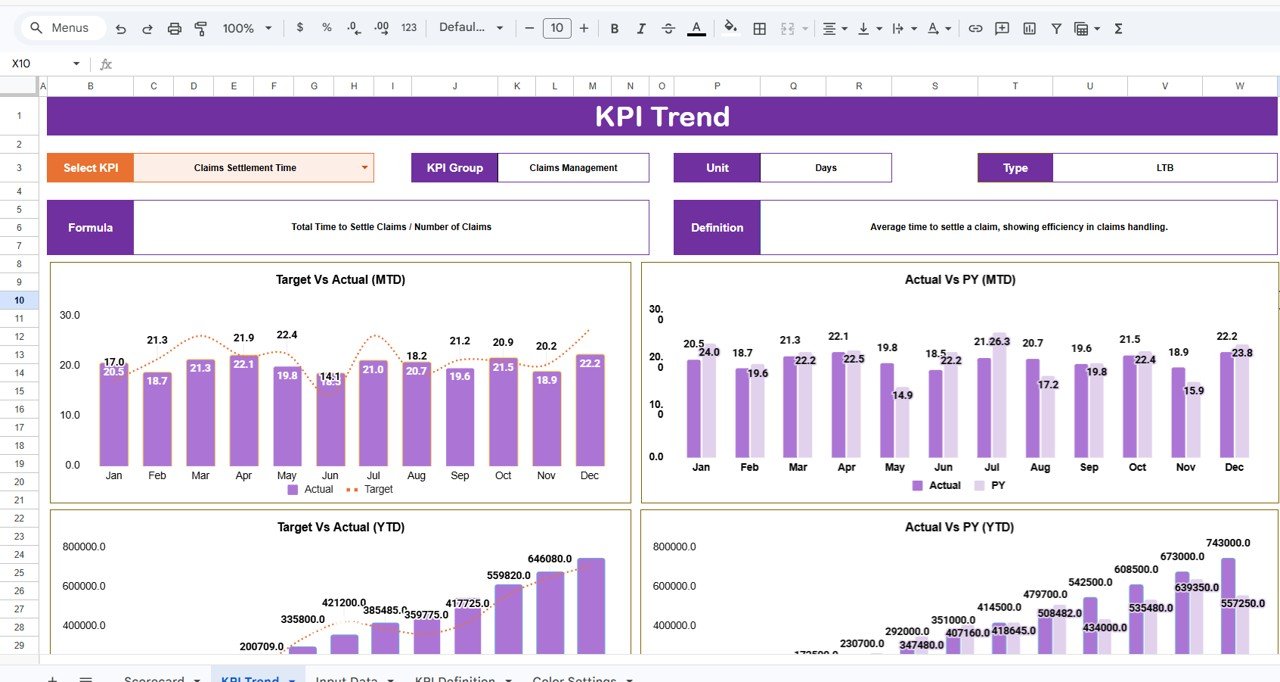Viewport: 1280px width, 682px height.
Task: Open the fill color picker
Action: 730,28
